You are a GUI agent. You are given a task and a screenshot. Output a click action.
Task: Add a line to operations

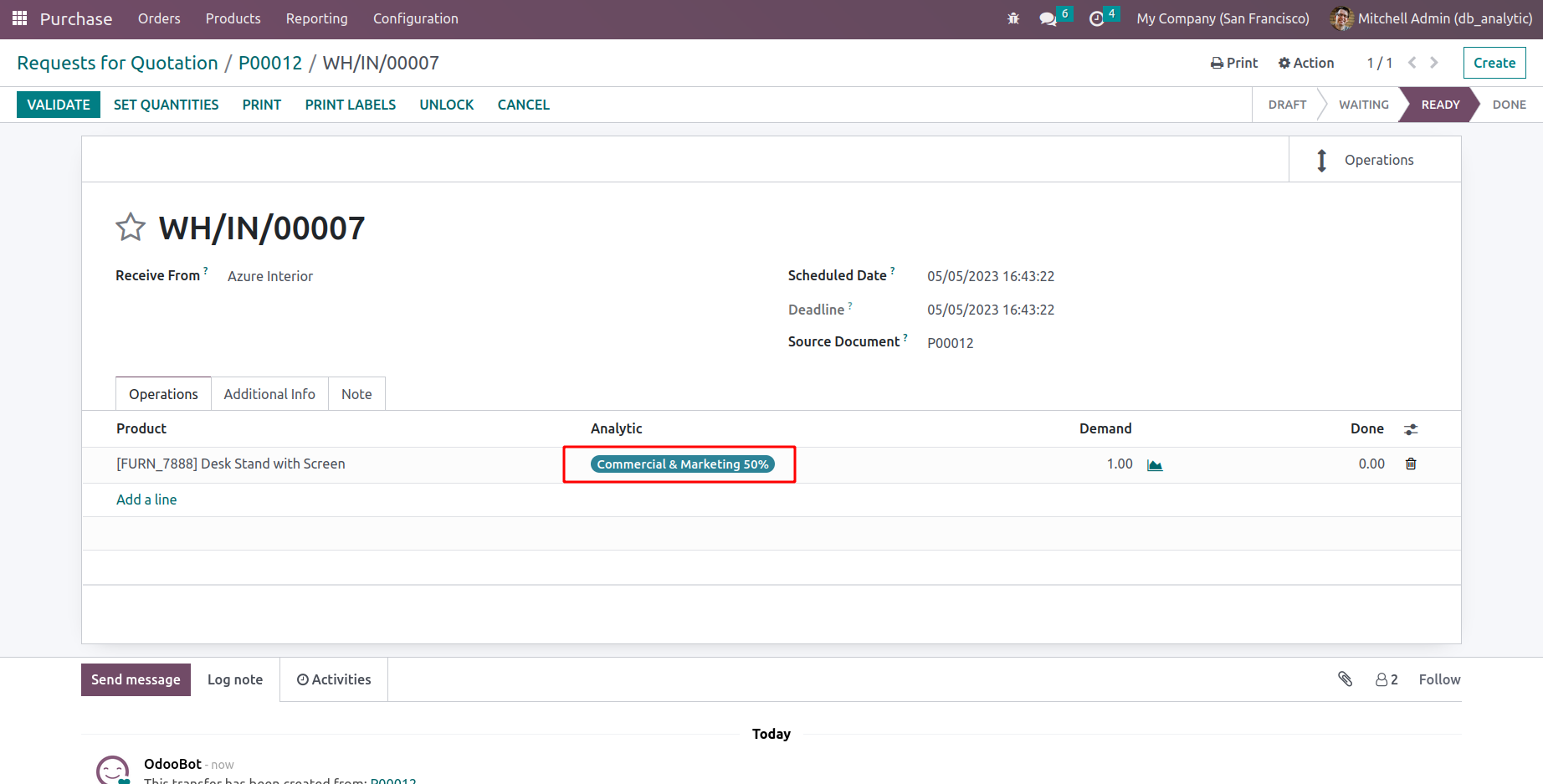click(x=146, y=500)
